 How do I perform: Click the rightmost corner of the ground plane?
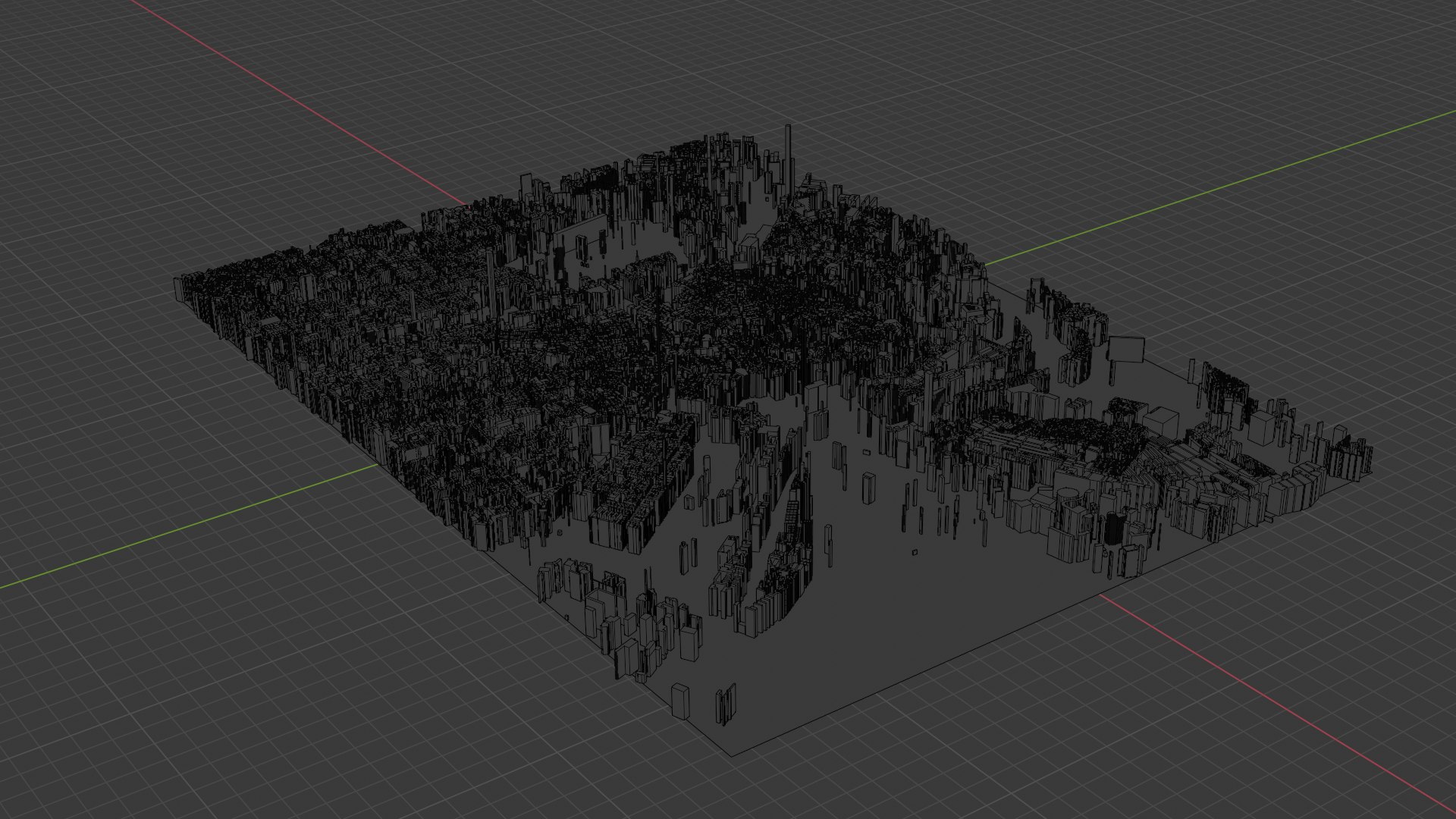[1371, 473]
